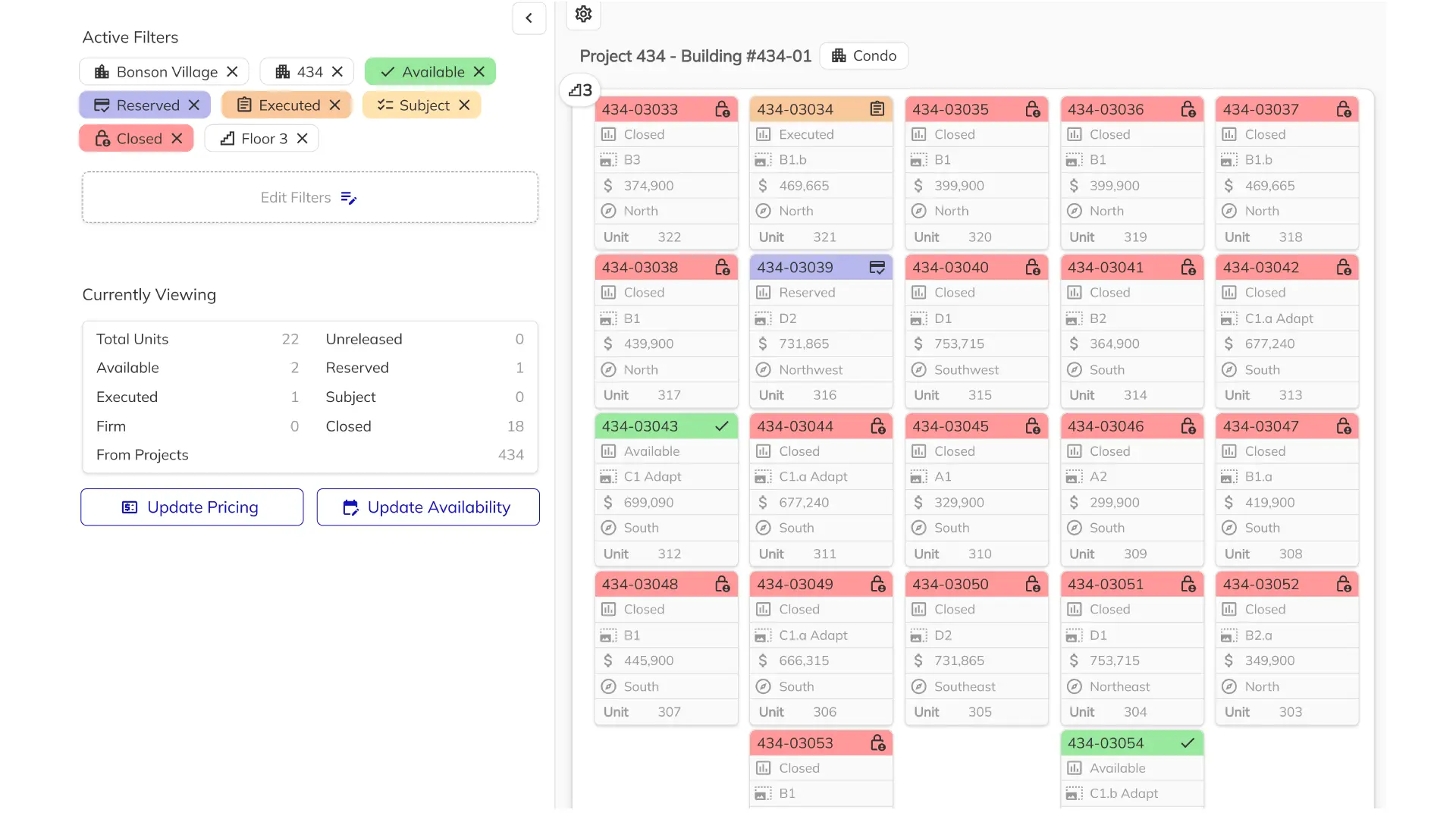
Task: Click the lock icon on unit 434-03033
Action: [722, 109]
